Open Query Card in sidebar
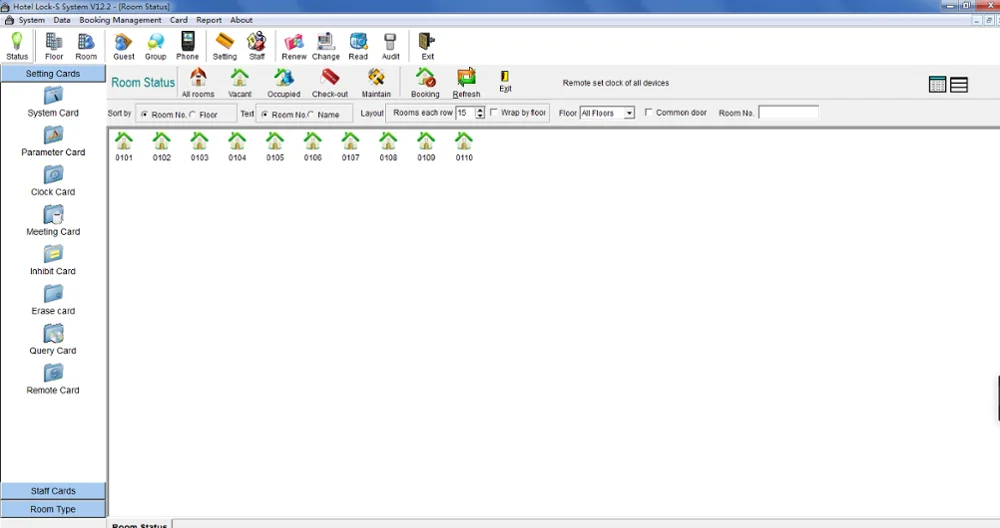This screenshot has height=528, width=1000. 53,340
